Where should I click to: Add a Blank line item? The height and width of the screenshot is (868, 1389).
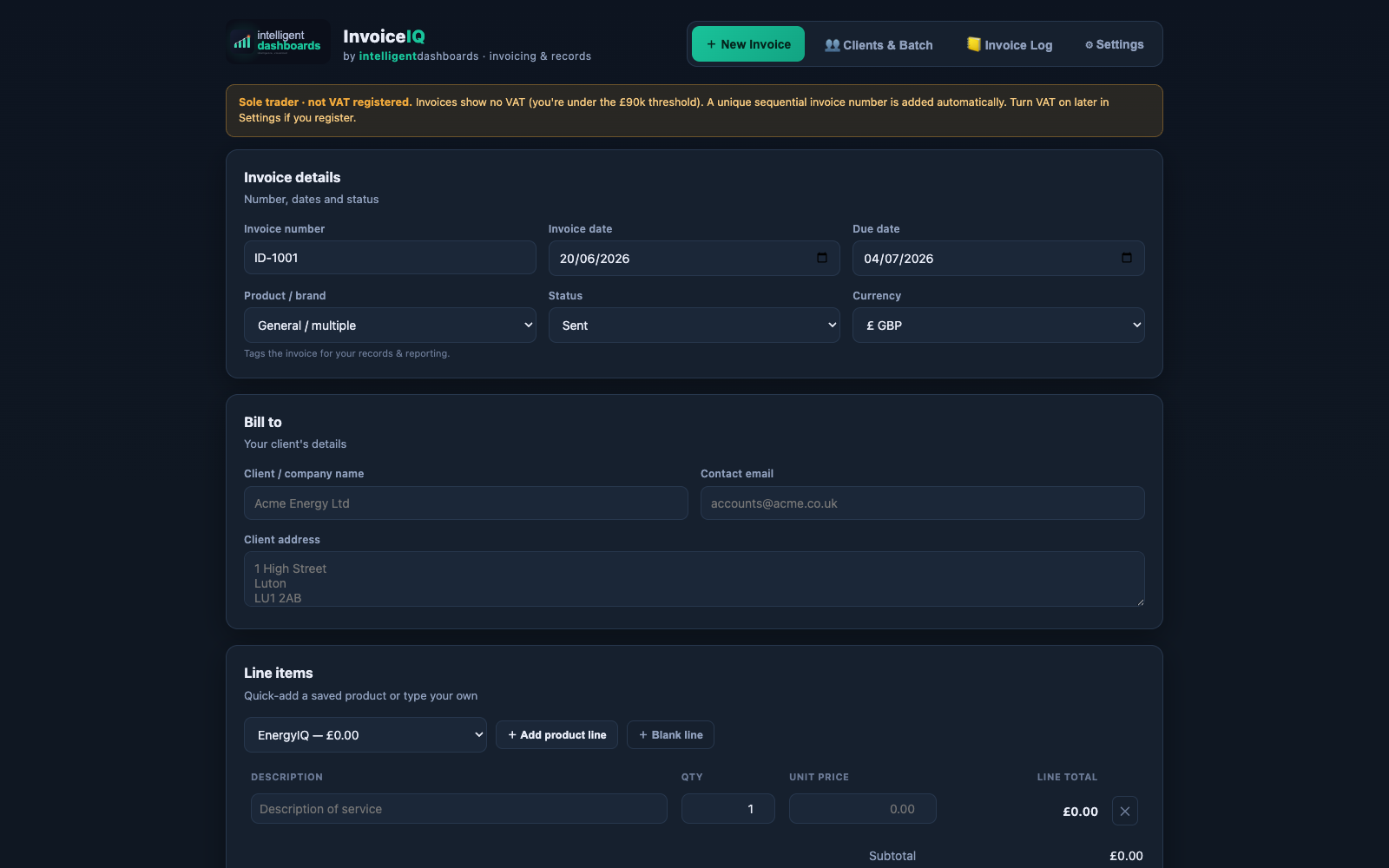click(x=670, y=735)
